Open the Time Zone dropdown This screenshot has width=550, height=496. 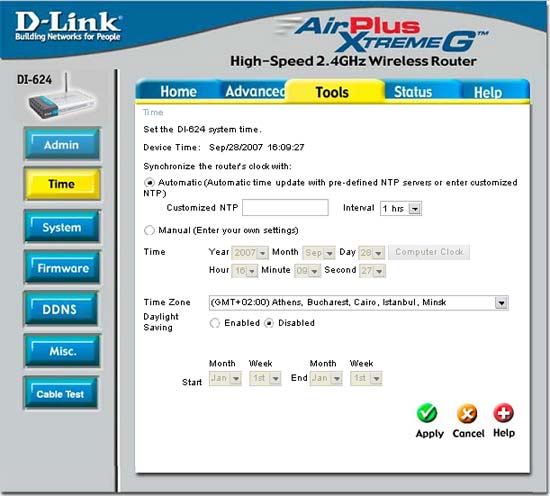point(358,303)
